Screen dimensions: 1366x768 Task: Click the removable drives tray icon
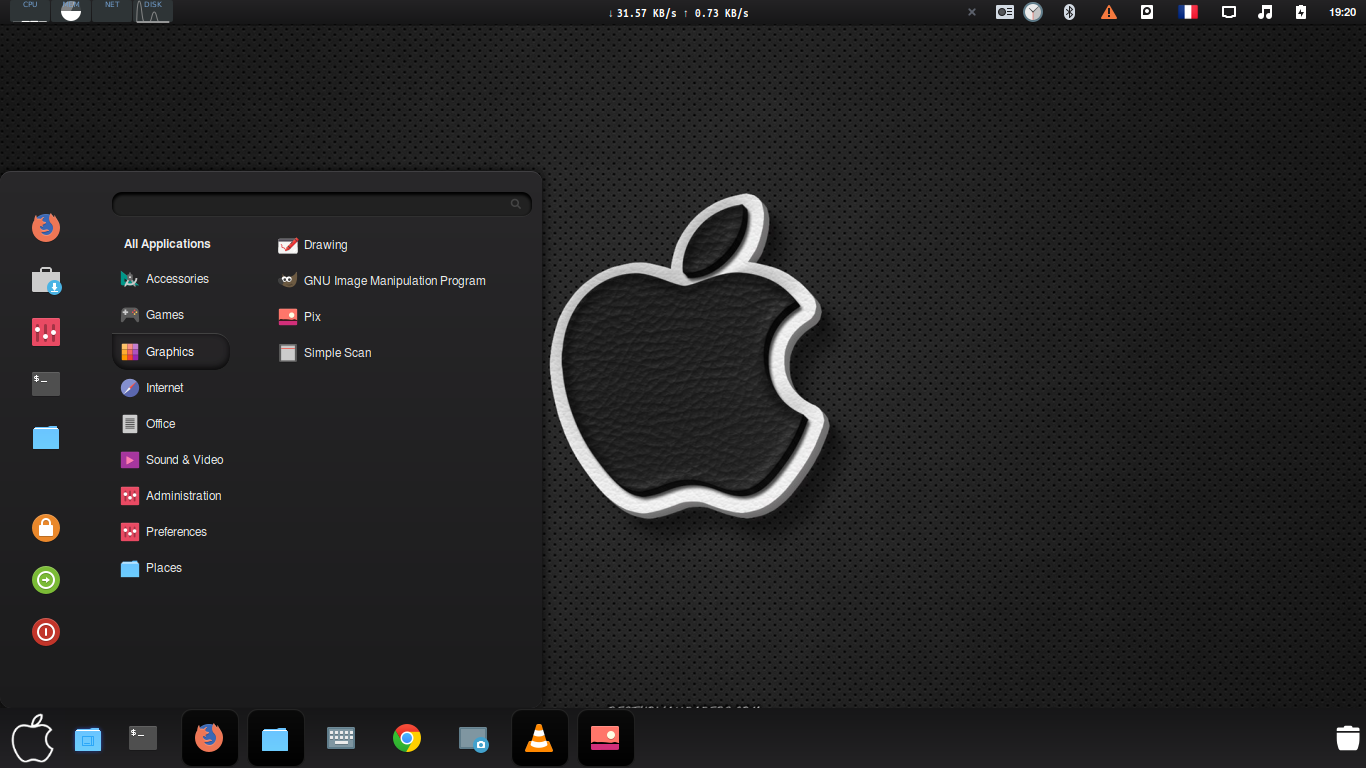[1148, 12]
